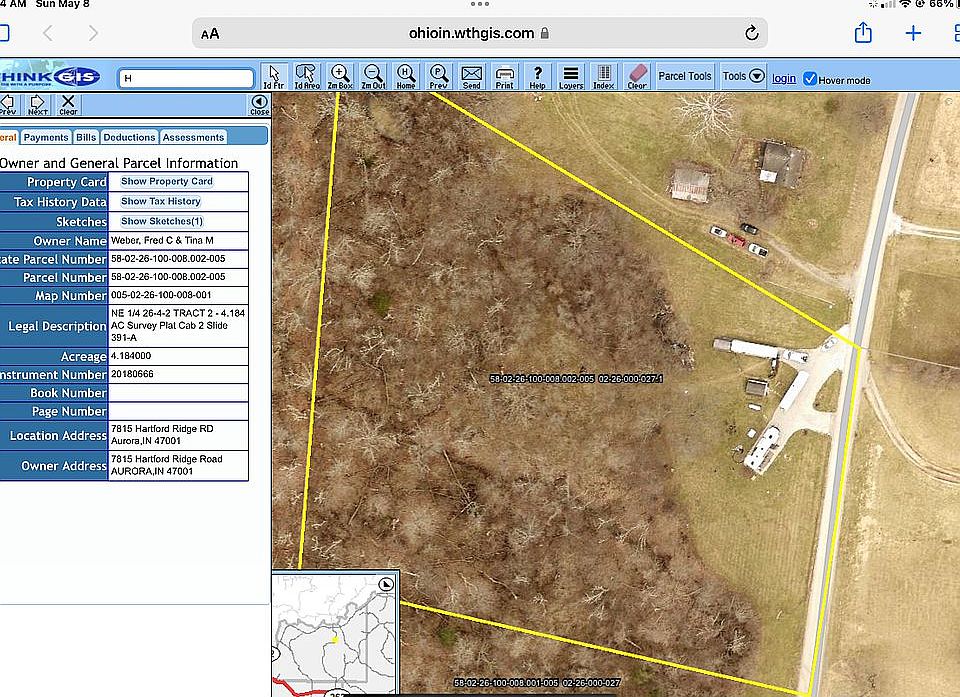Click the login link

[784, 79]
